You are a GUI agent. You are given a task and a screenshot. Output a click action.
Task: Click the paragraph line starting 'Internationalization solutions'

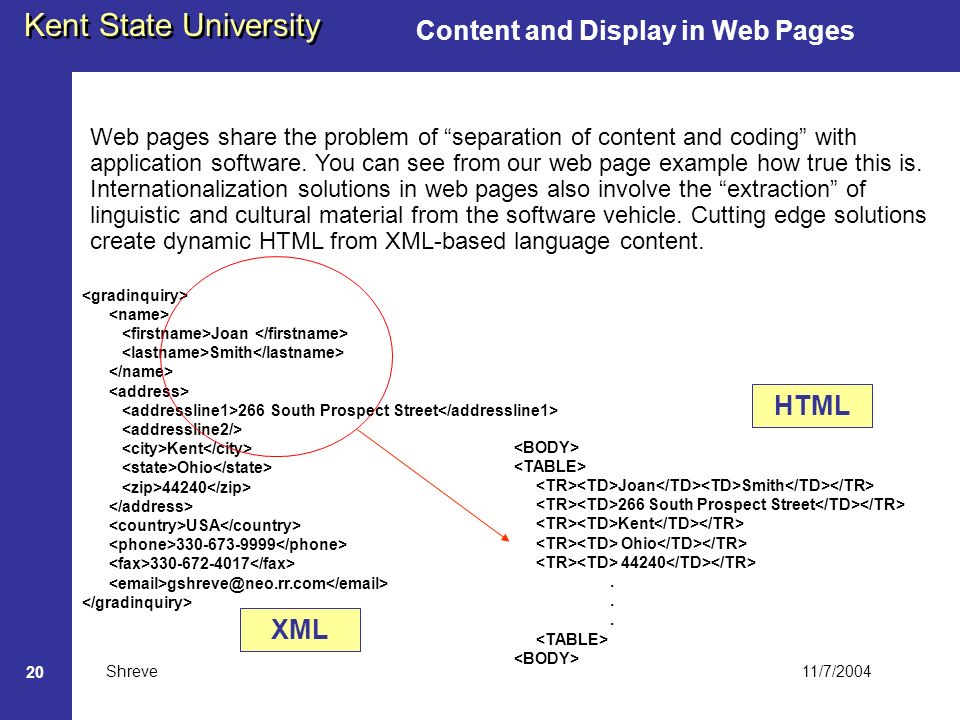(478, 189)
